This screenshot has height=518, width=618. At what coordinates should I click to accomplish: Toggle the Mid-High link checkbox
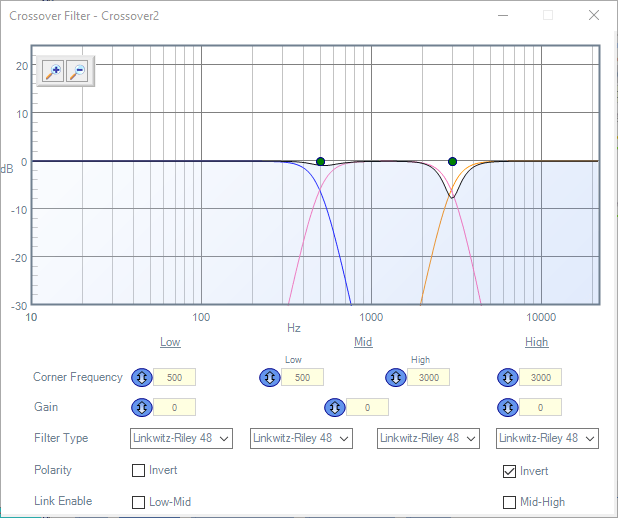[510, 502]
